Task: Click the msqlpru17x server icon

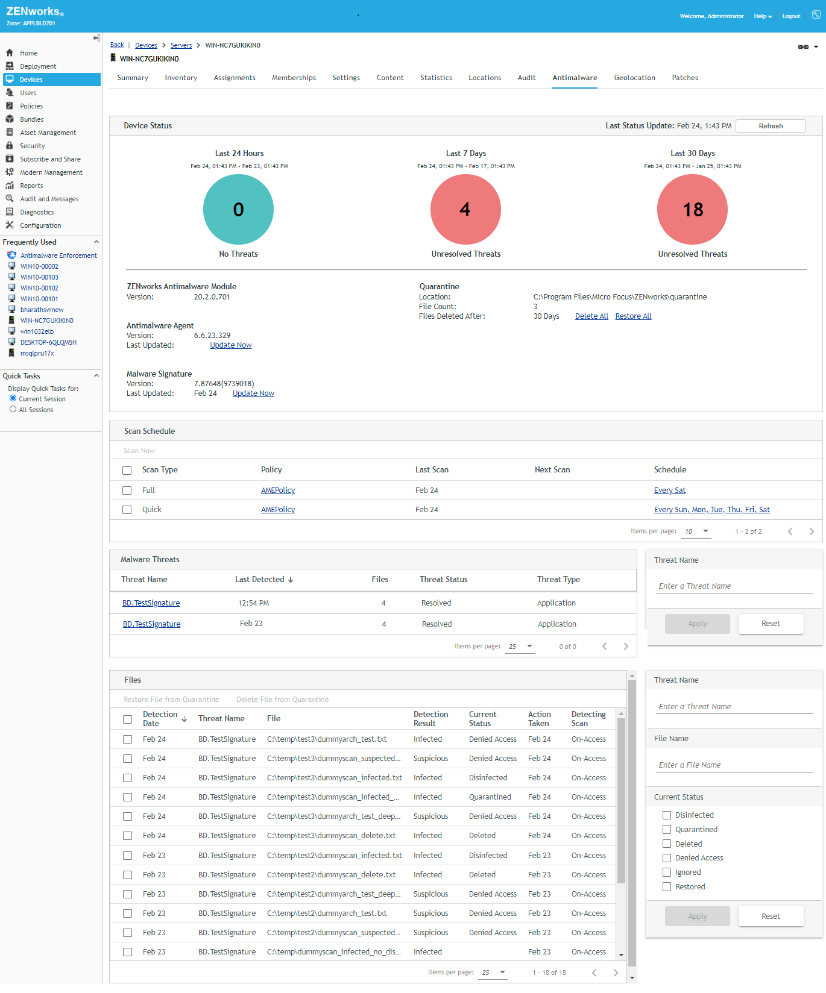Action: pyautogui.click(x=11, y=353)
